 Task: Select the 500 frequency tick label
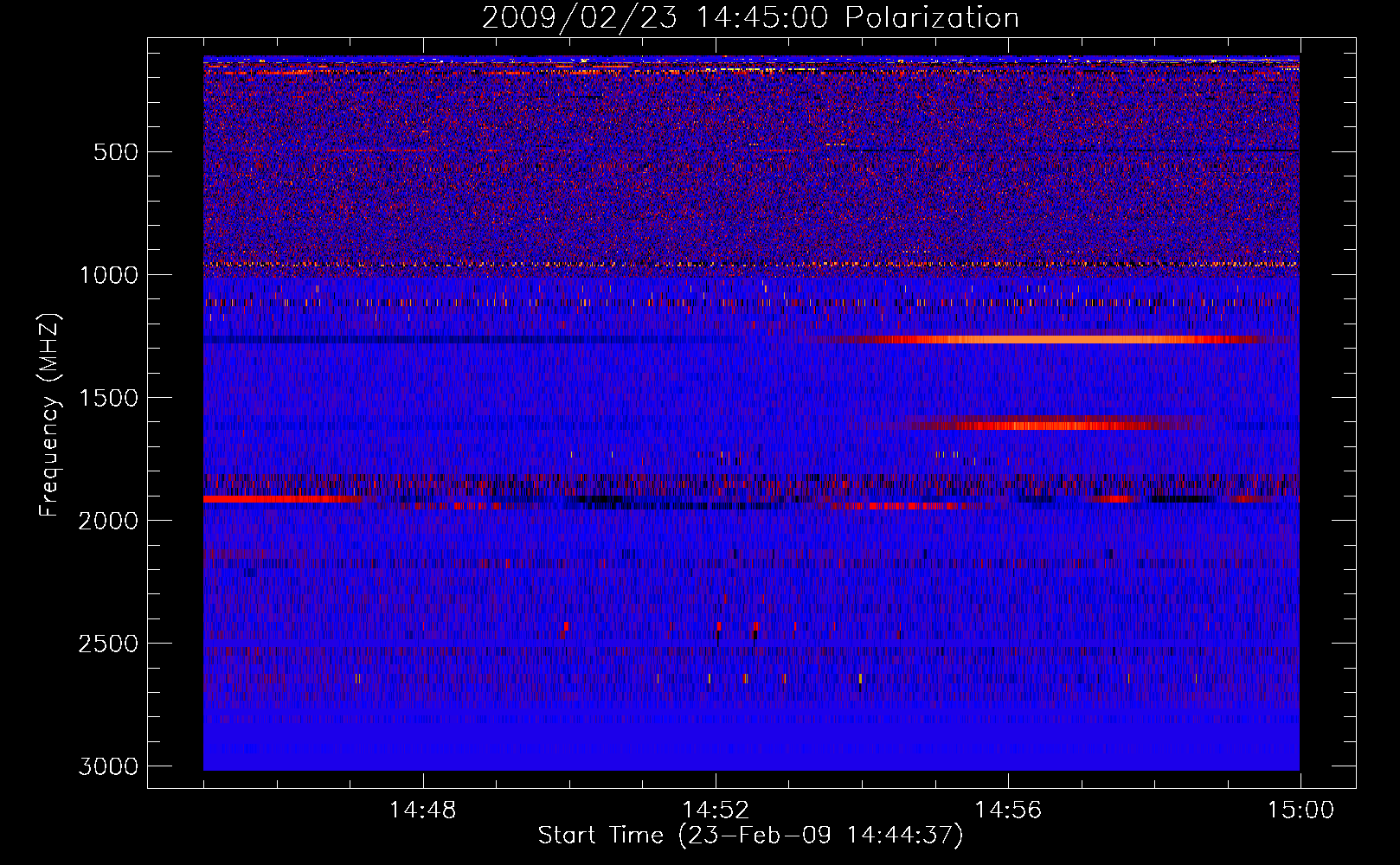115,152
